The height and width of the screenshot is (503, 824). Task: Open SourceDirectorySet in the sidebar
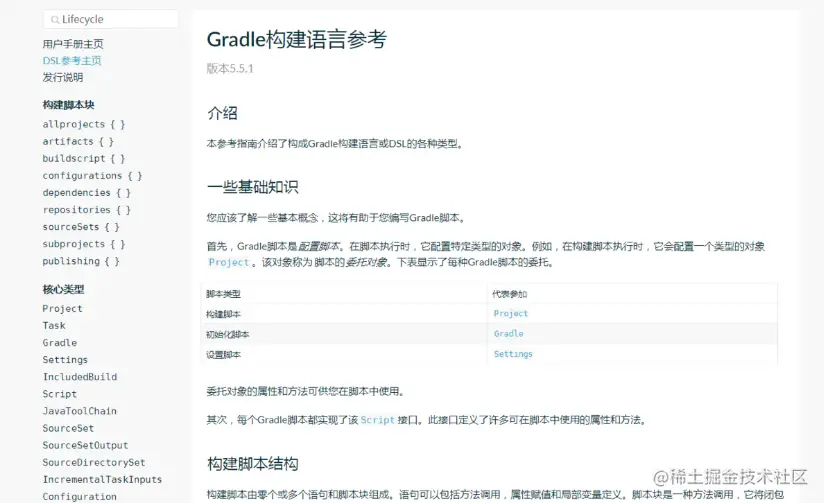[94, 462]
